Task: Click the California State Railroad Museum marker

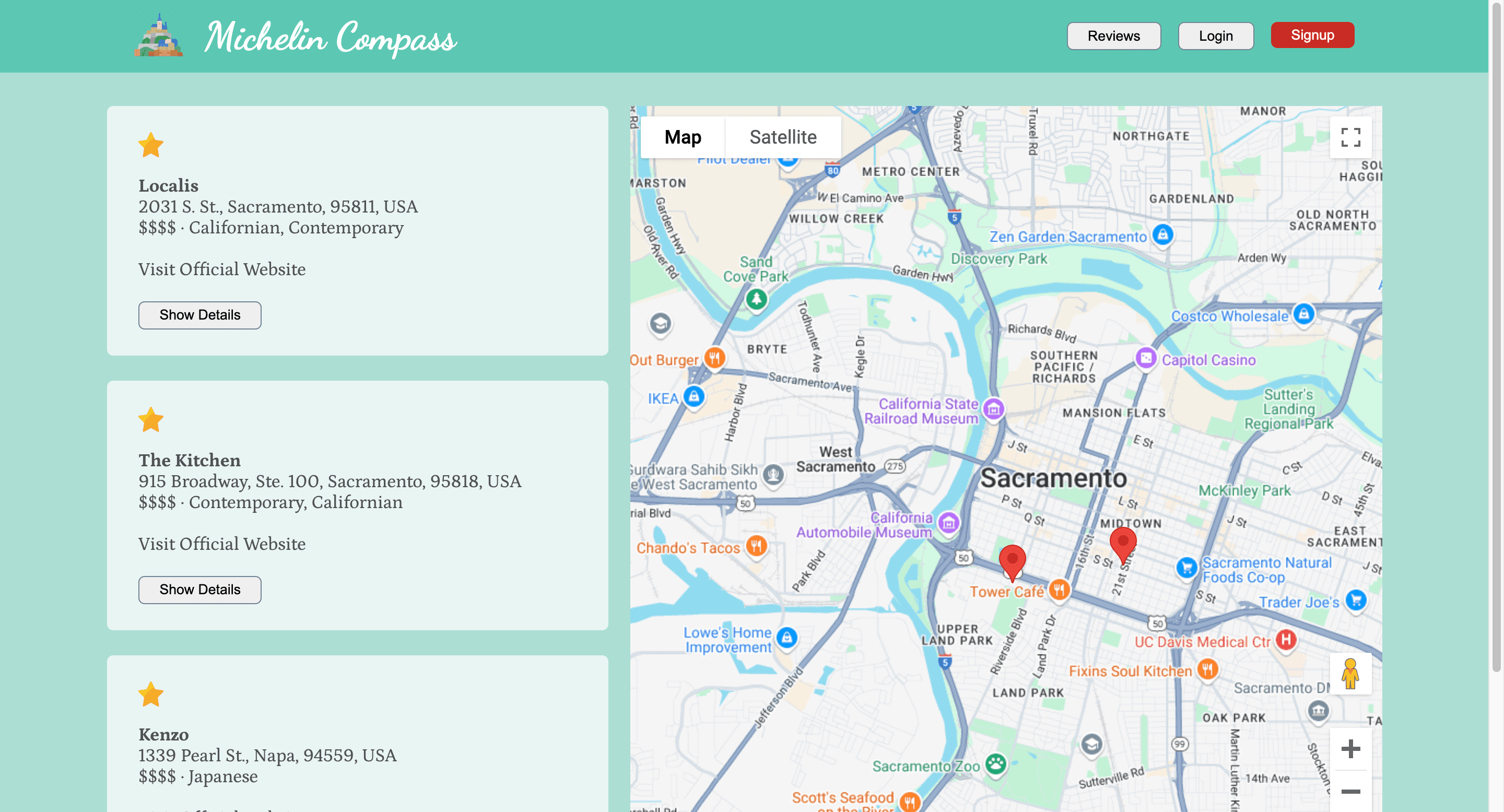Action: point(993,410)
